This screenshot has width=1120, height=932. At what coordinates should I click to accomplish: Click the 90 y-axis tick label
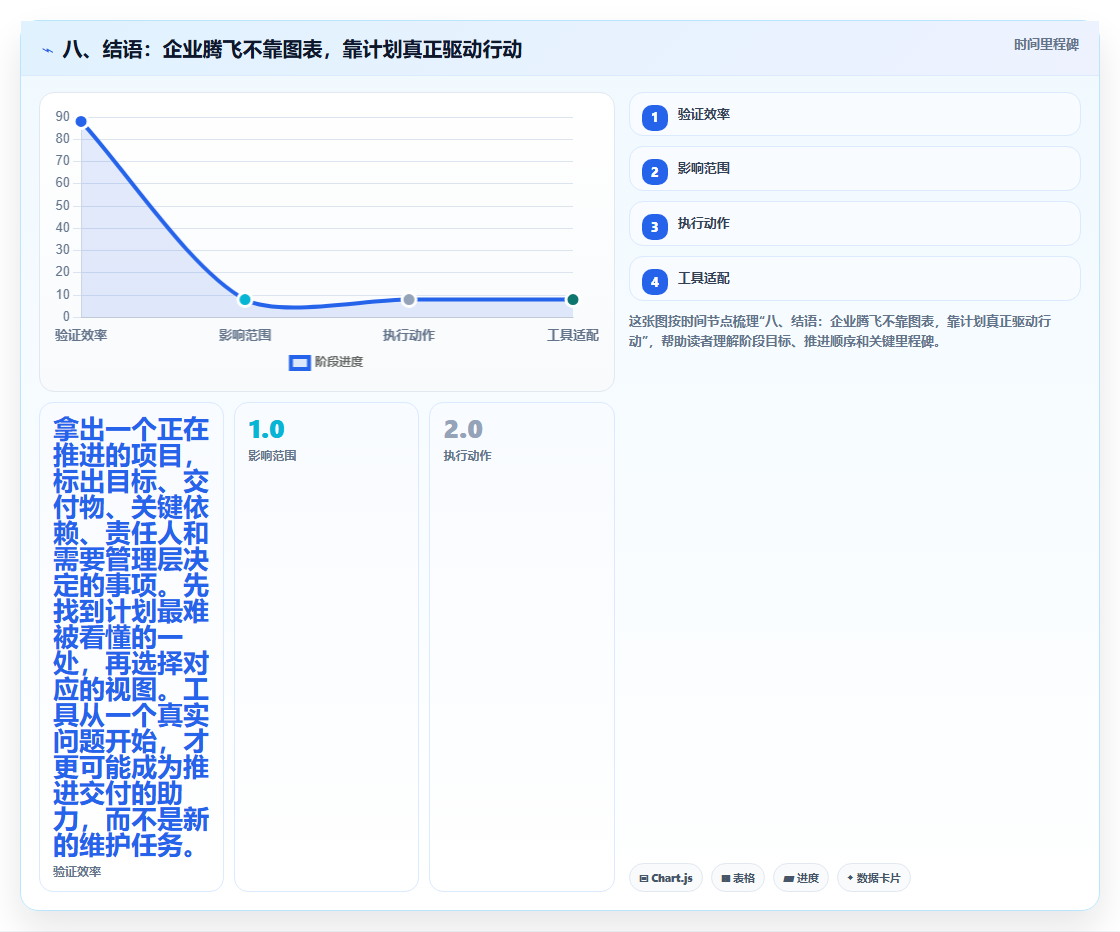point(63,116)
